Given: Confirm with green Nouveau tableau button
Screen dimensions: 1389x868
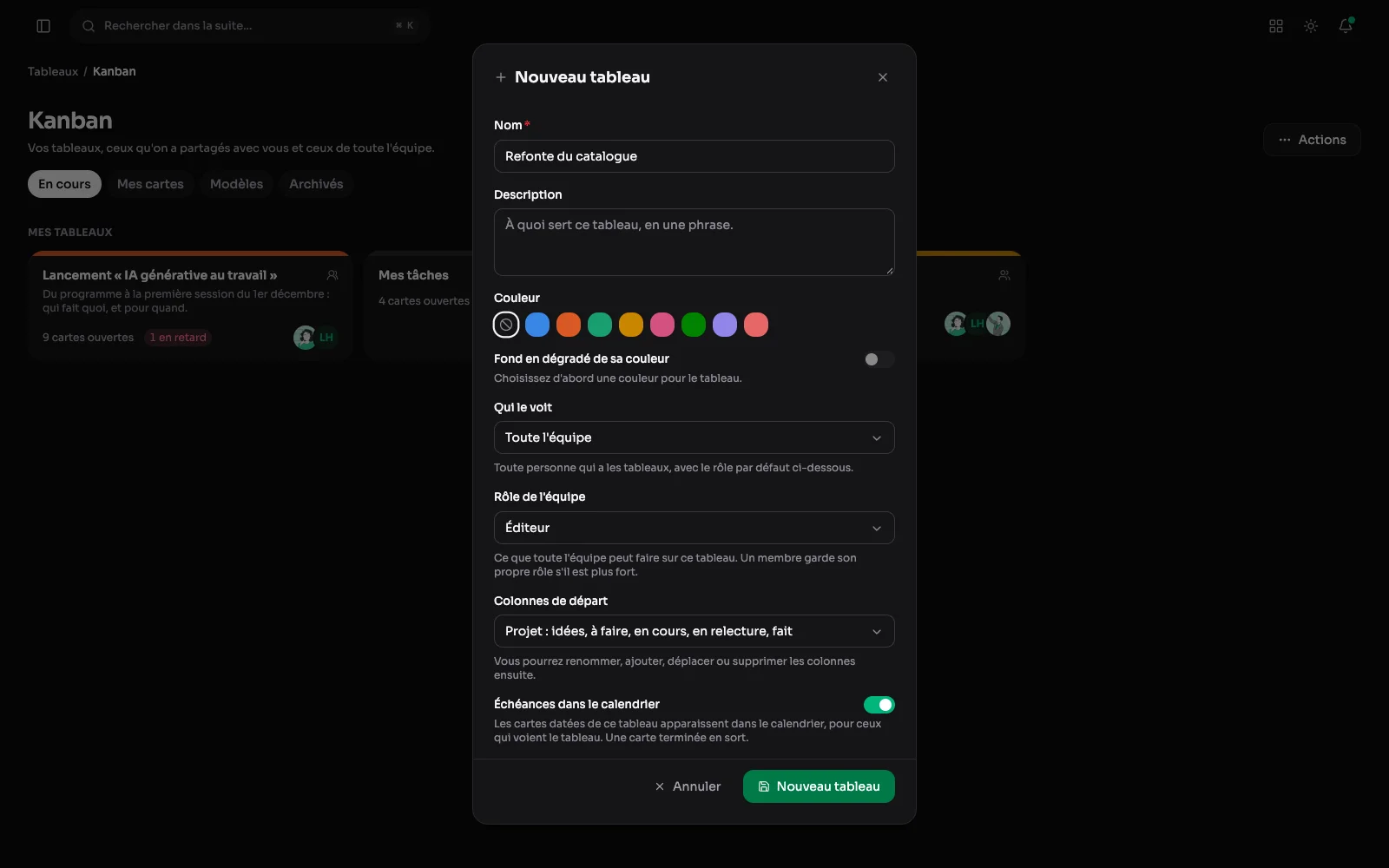Looking at the screenshot, I should (819, 786).
